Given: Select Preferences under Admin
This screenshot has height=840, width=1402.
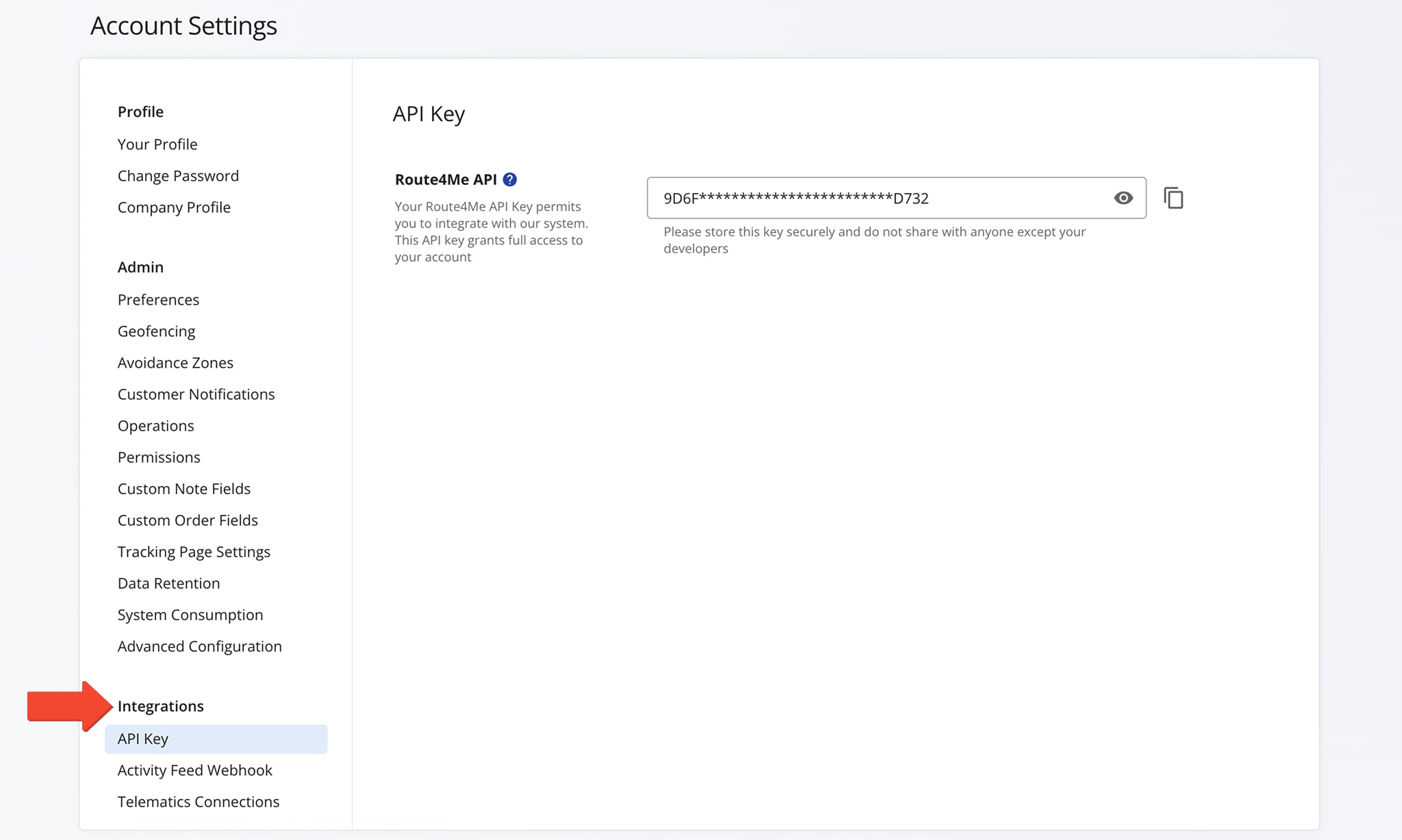Looking at the screenshot, I should click(x=158, y=300).
